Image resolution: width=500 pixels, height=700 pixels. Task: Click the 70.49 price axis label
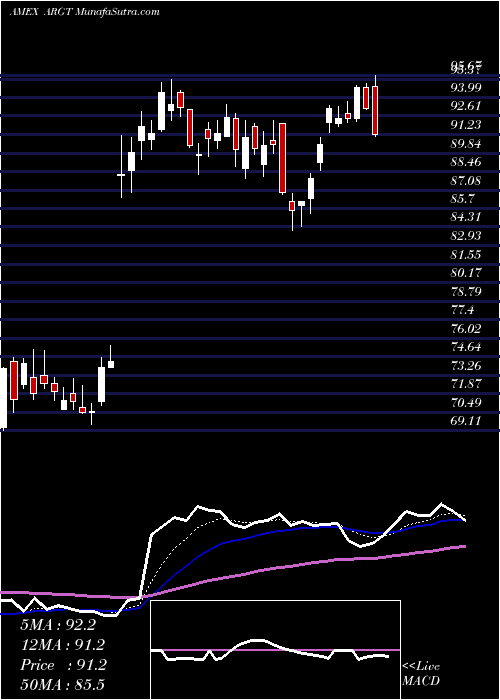tap(466, 403)
